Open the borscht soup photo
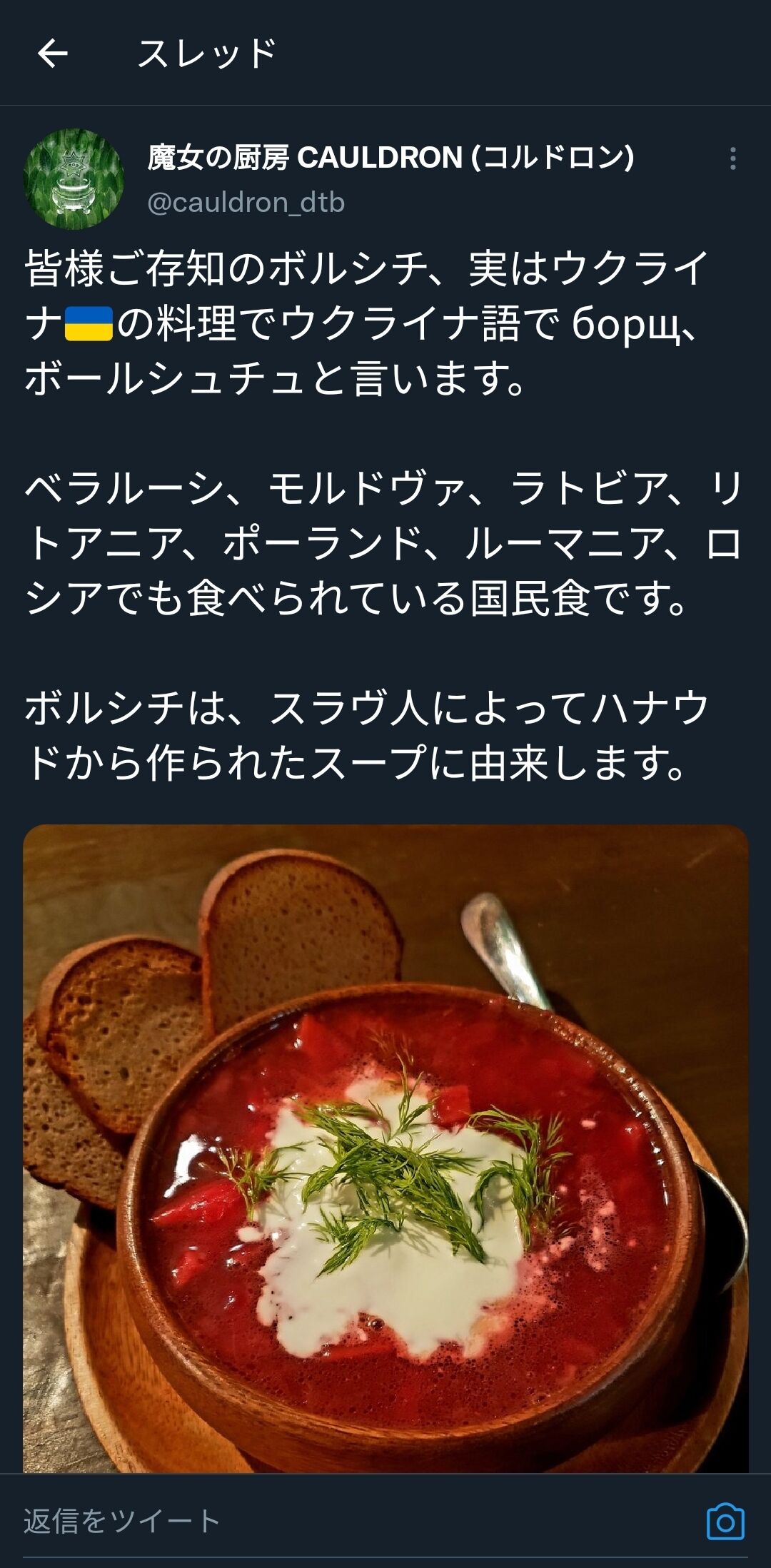The height and width of the screenshot is (1568, 771). [385, 1149]
